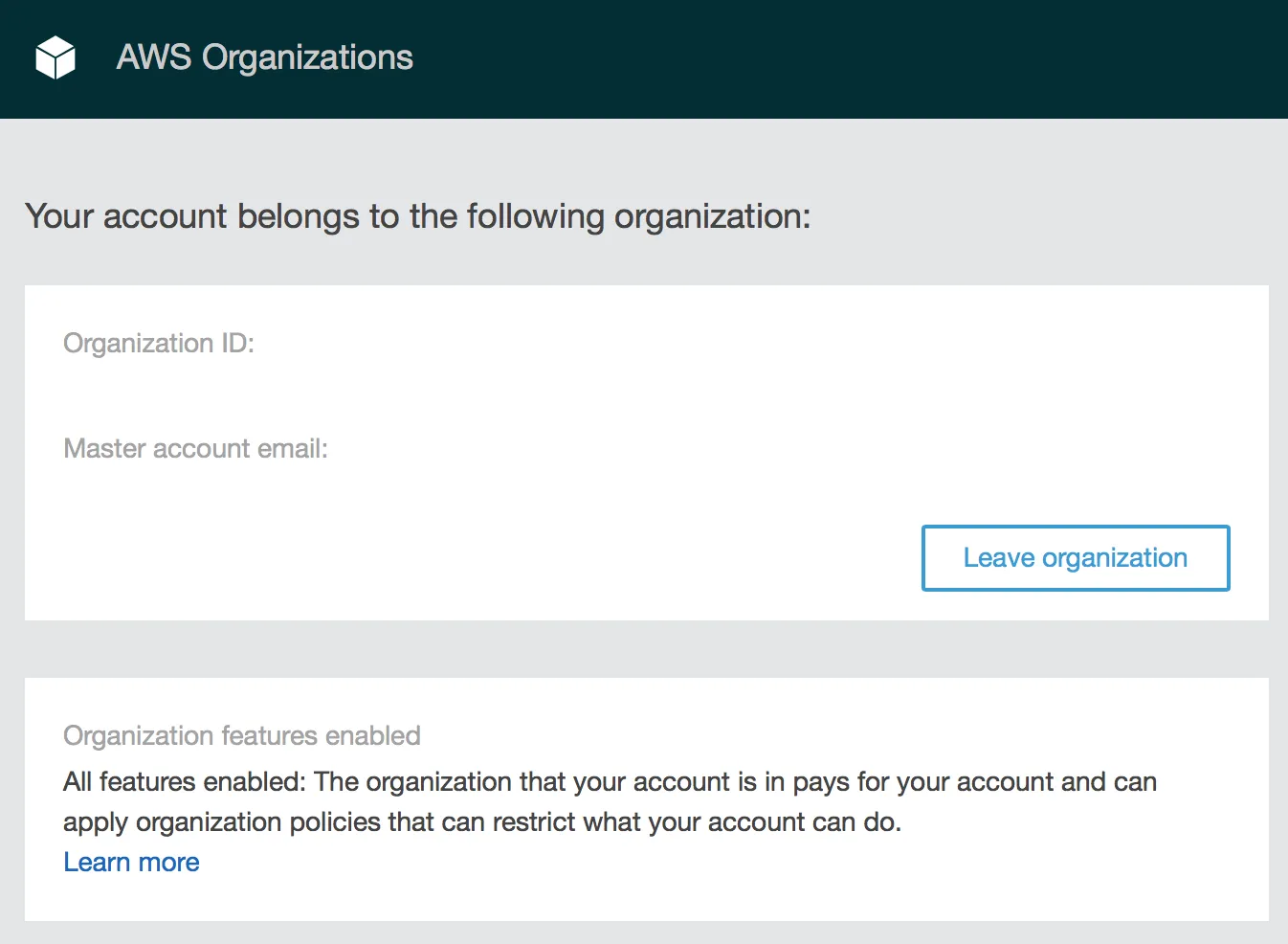Click the 'All features enabled:' phrase
This screenshot has height=944, width=1288.
[x=185, y=782]
